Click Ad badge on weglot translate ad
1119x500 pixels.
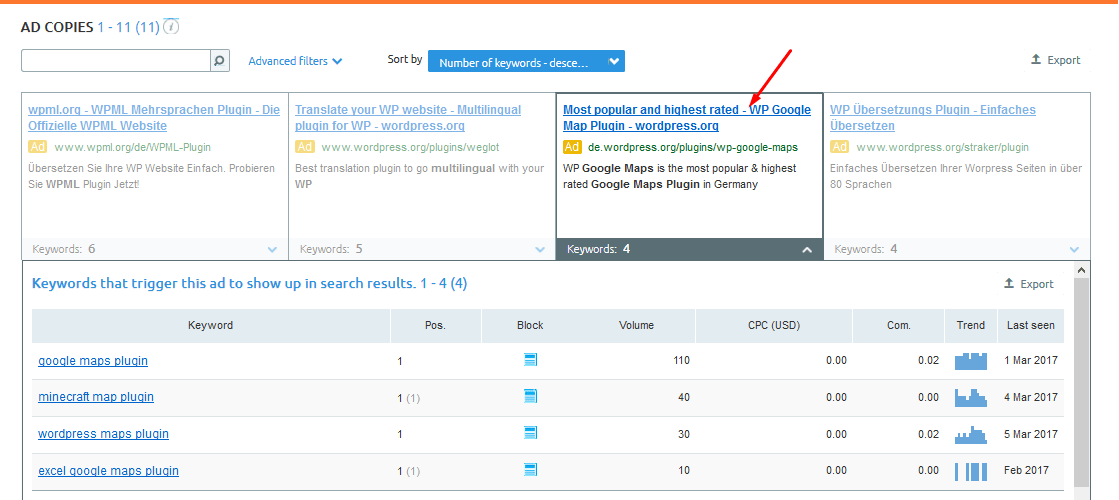pos(305,147)
